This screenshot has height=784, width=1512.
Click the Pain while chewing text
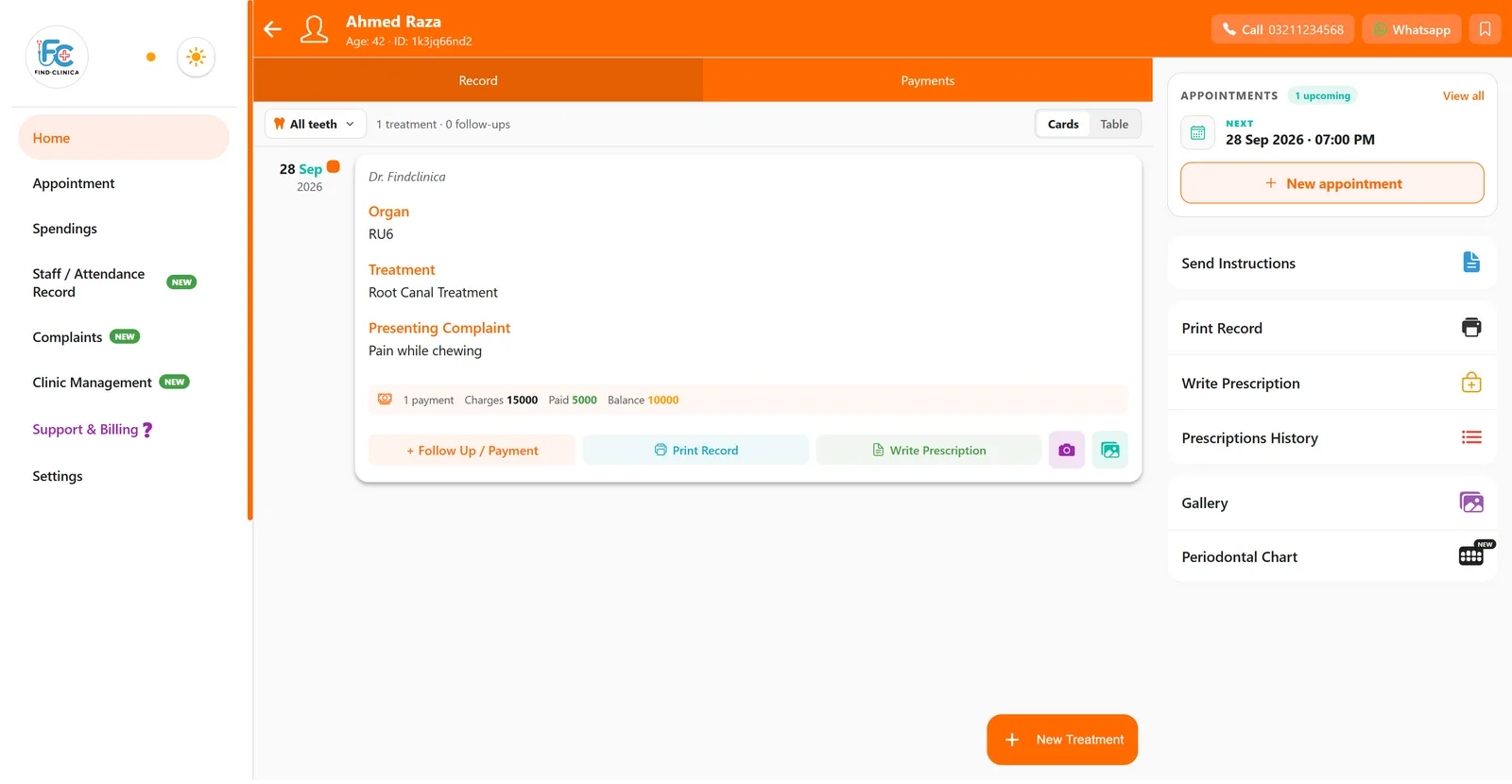point(425,350)
